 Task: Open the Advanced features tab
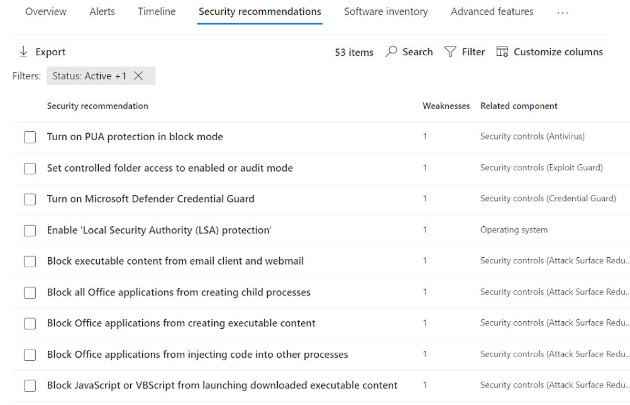(492, 12)
